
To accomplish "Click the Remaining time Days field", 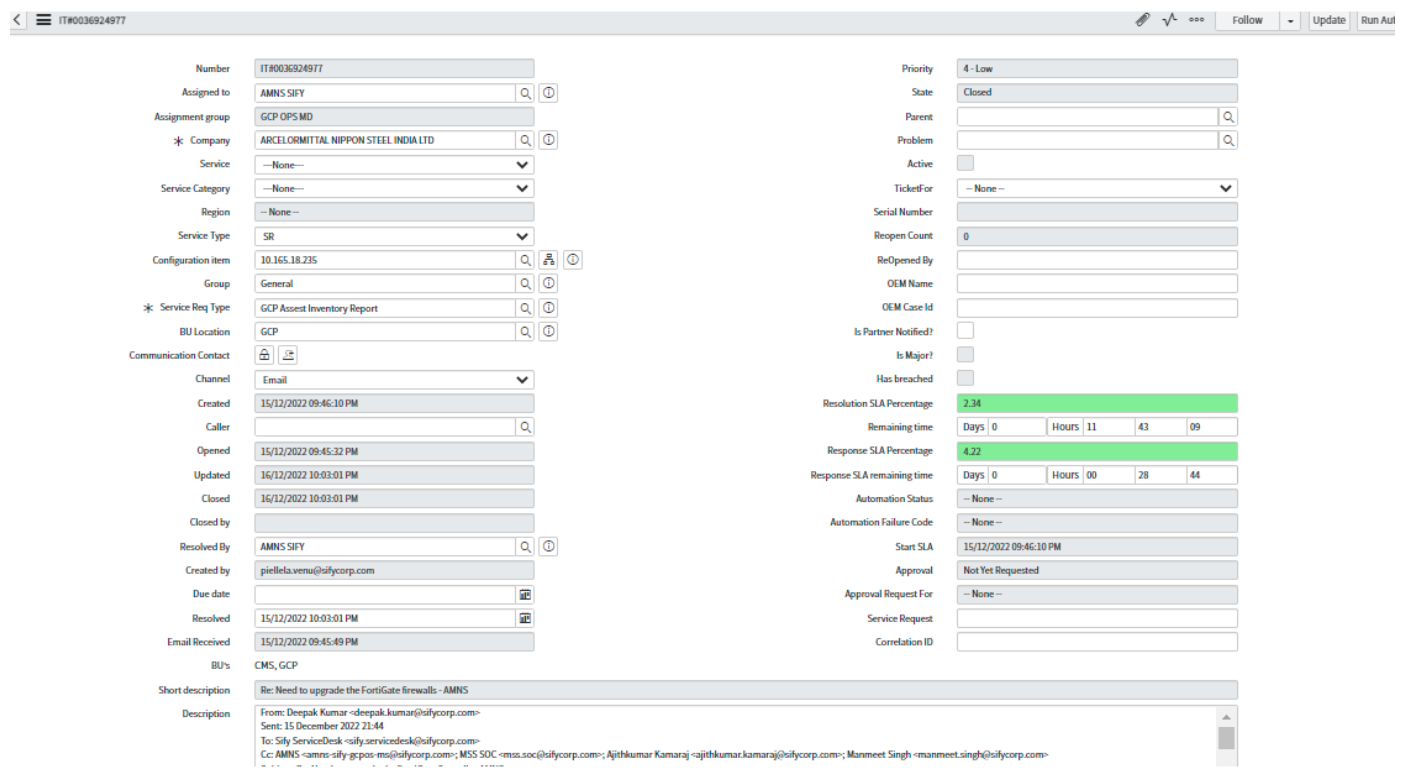I will [x=1017, y=427].
